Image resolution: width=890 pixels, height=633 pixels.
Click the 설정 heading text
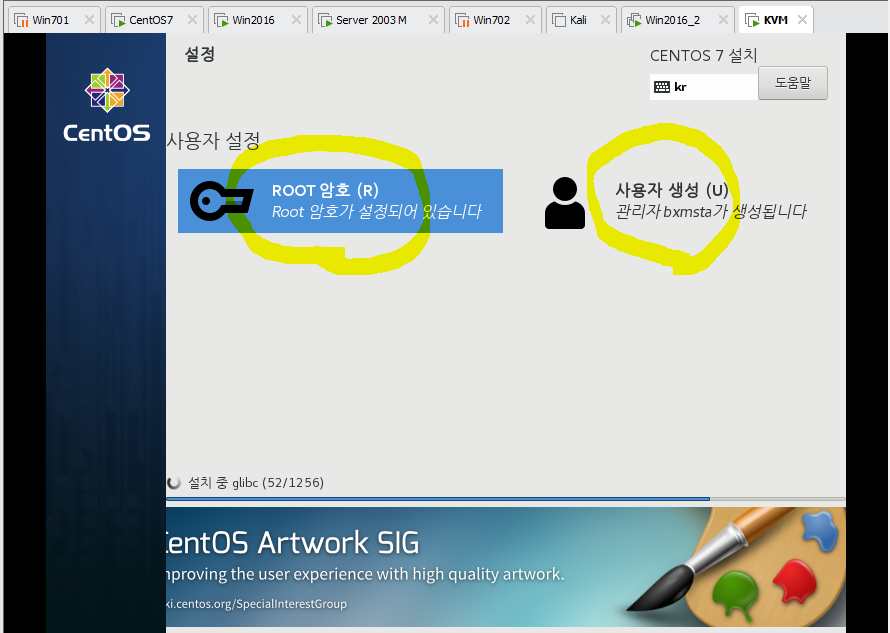pyautogui.click(x=200, y=55)
